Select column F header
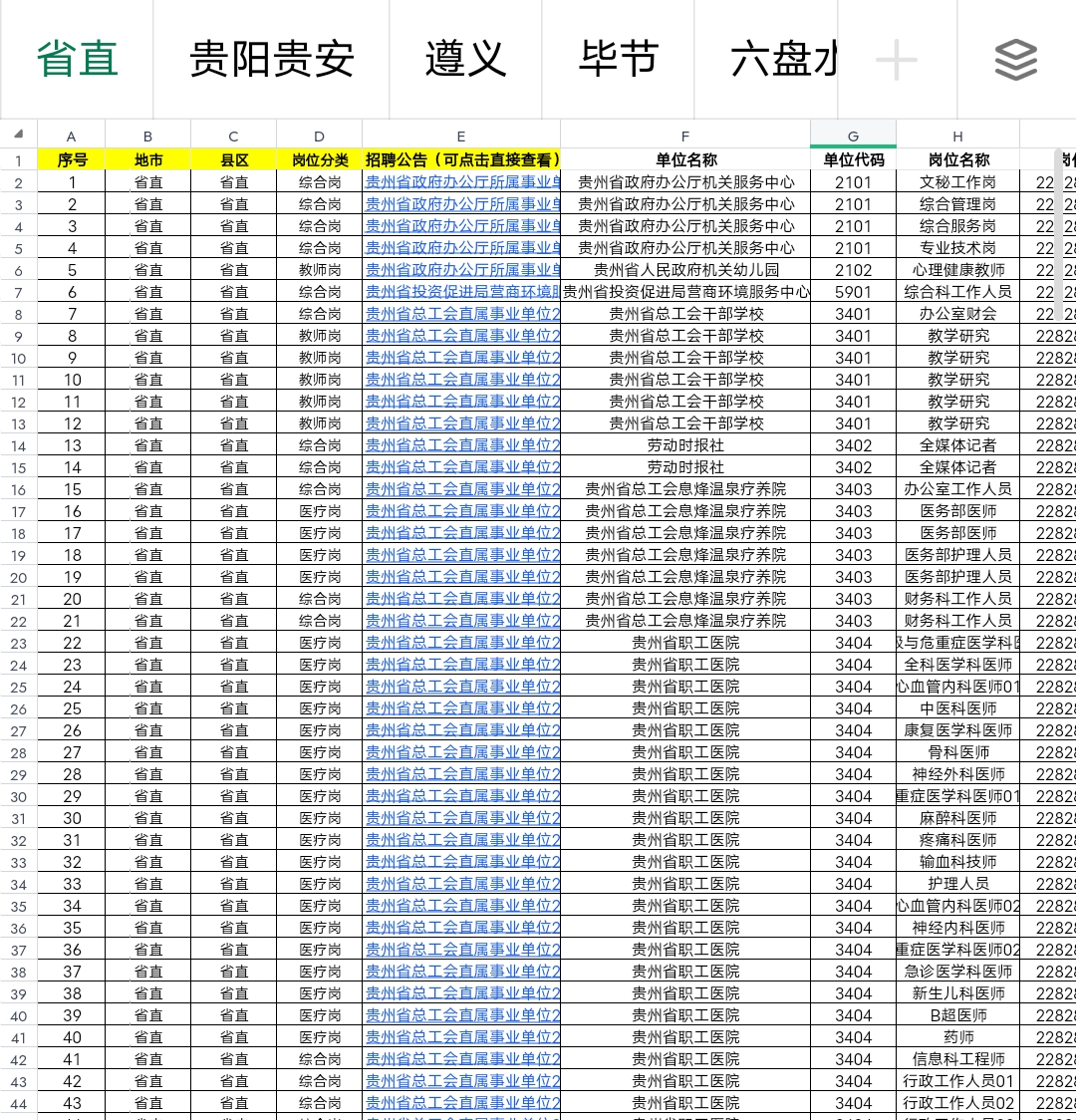Viewport: 1076px width, 1120px height. click(x=685, y=136)
